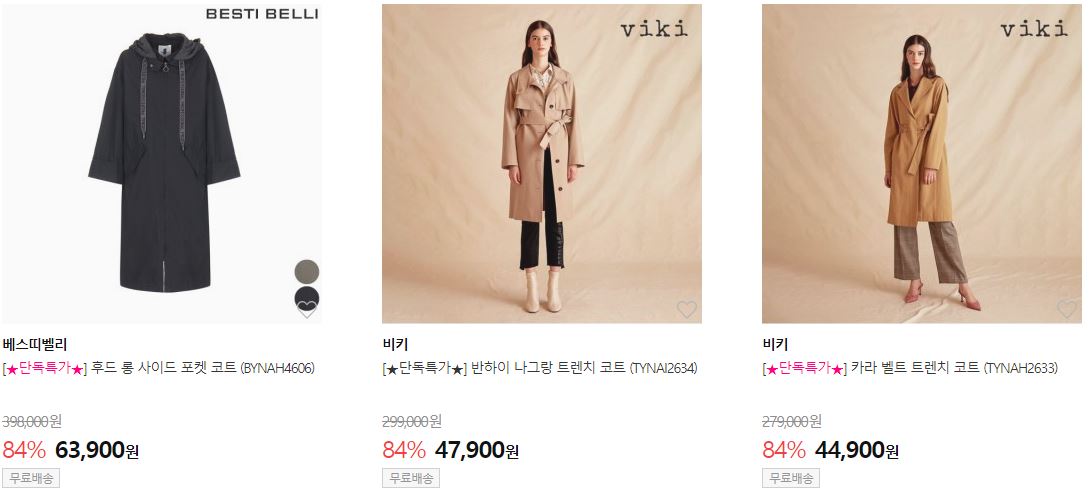Open the black hooded long coat image
The image size is (1089, 502).
pos(161,164)
